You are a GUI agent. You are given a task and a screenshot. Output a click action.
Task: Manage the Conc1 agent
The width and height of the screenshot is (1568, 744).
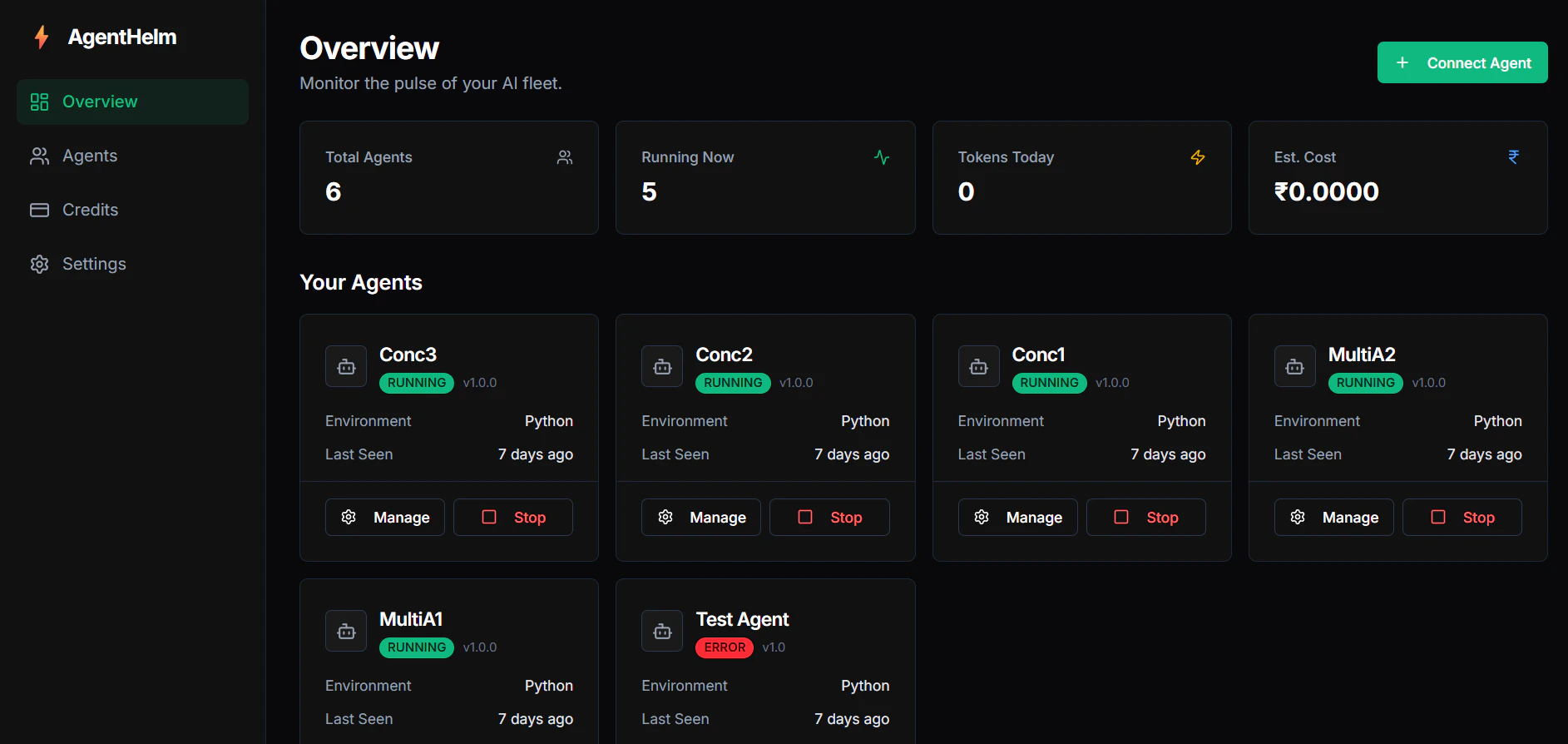coord(1018,517)
